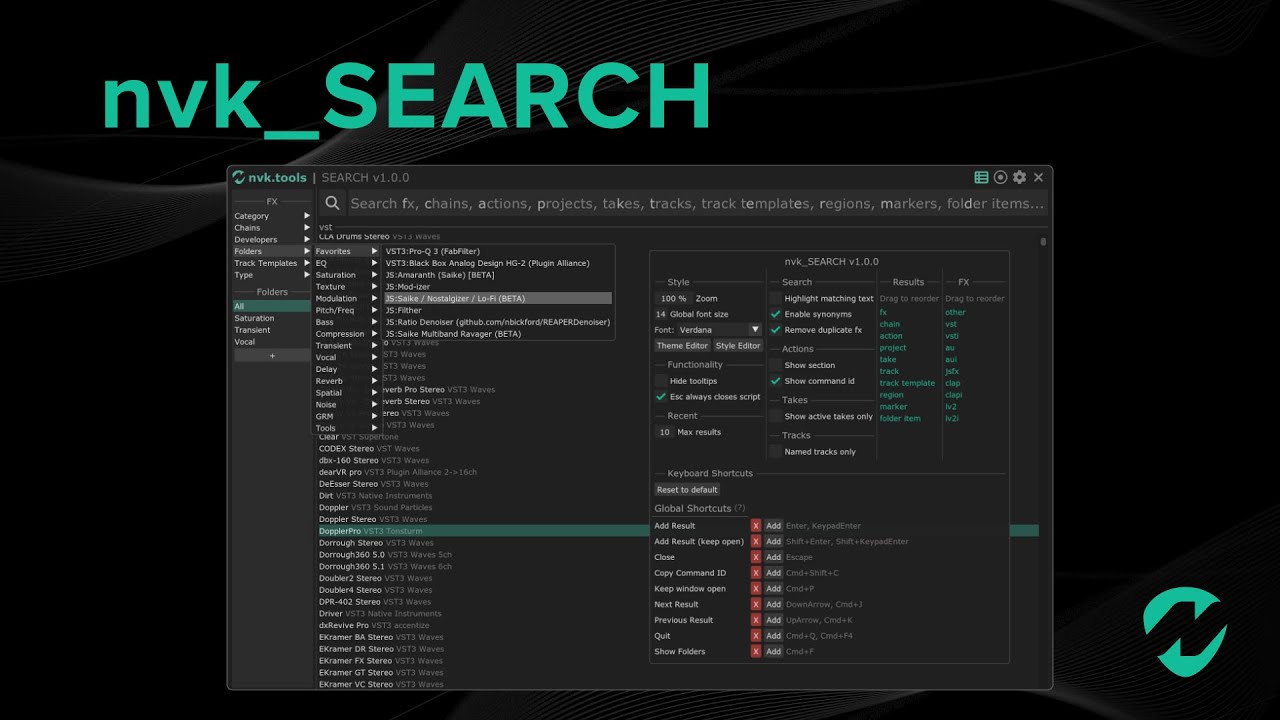Viewport: 1280px width, 720px height.
Task: Click the results list scrollbar handle
Action: click(1043, 241)
